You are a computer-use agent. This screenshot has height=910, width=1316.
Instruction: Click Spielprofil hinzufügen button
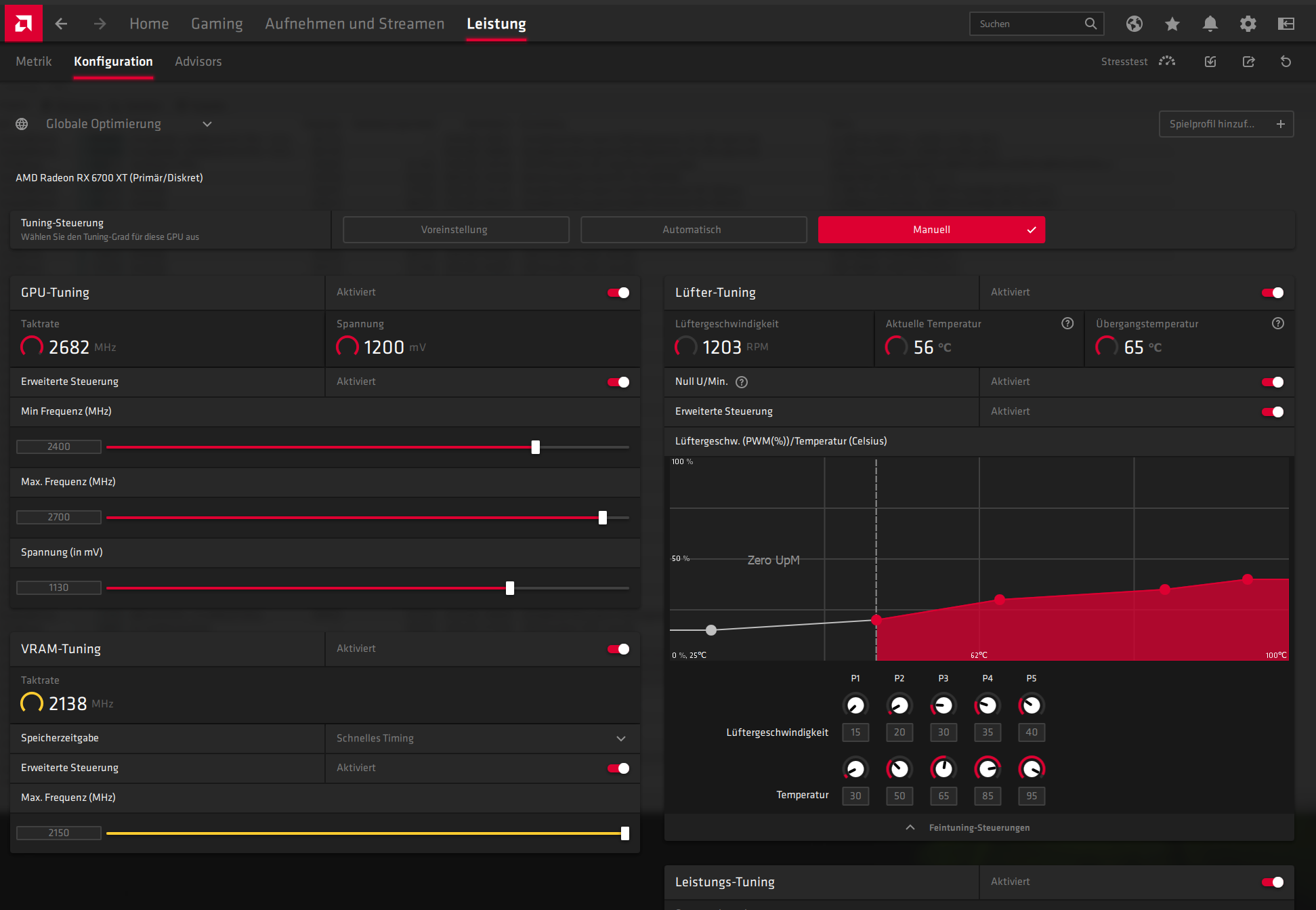coord(1226,124)
